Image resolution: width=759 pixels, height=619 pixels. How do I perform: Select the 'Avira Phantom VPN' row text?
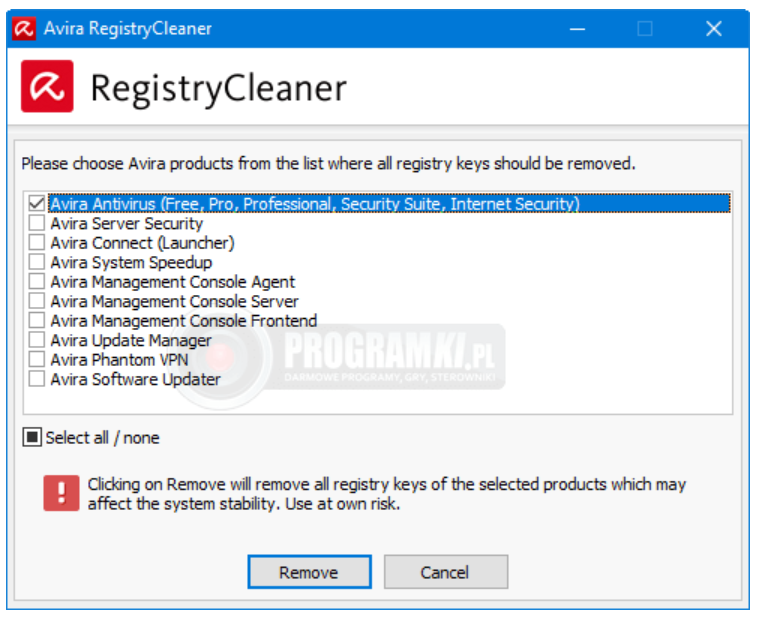120,360
